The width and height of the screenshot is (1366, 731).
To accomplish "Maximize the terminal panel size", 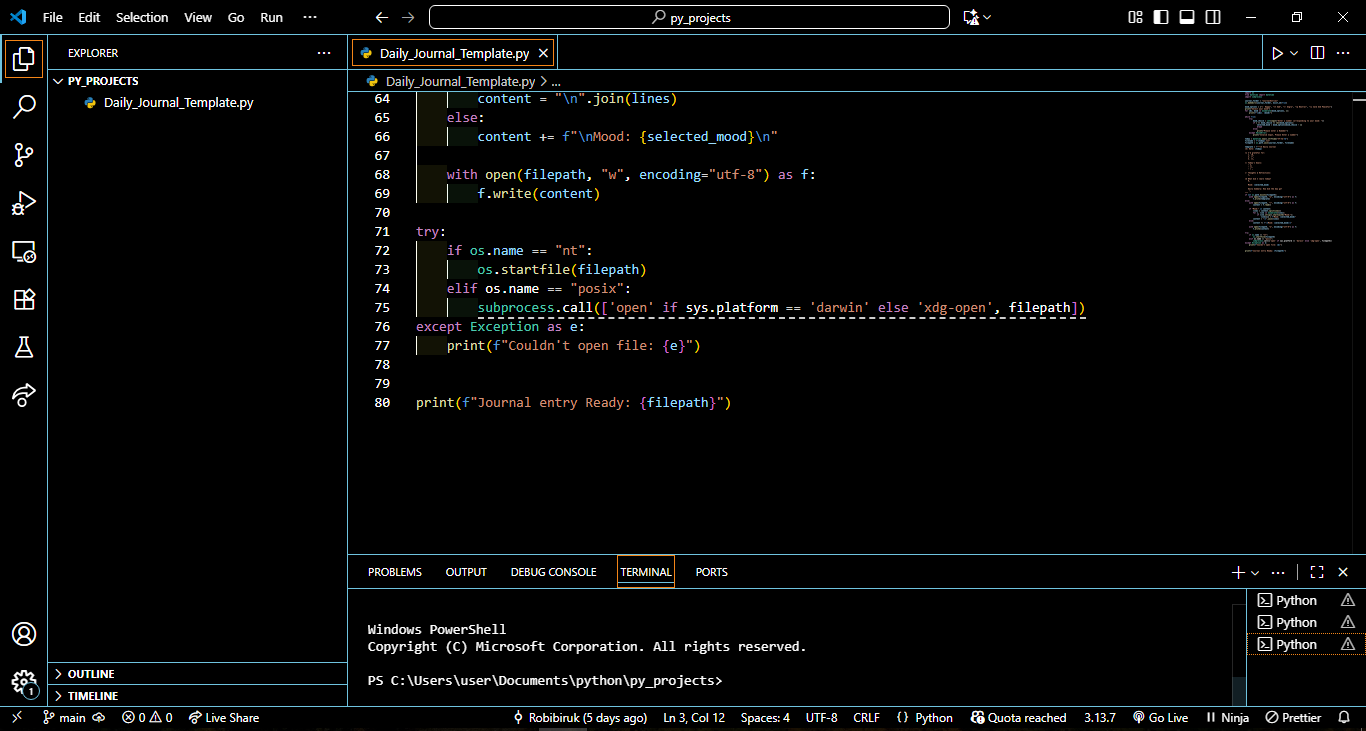I will click(1317, 572).
